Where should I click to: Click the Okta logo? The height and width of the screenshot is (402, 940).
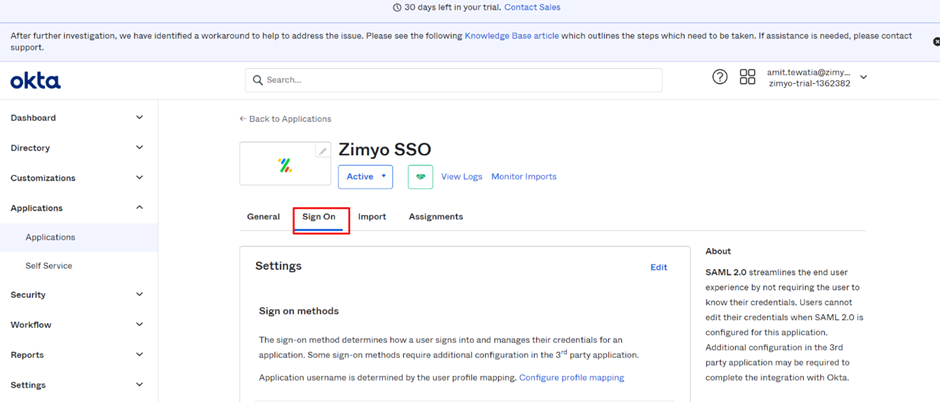click(35, 81)
